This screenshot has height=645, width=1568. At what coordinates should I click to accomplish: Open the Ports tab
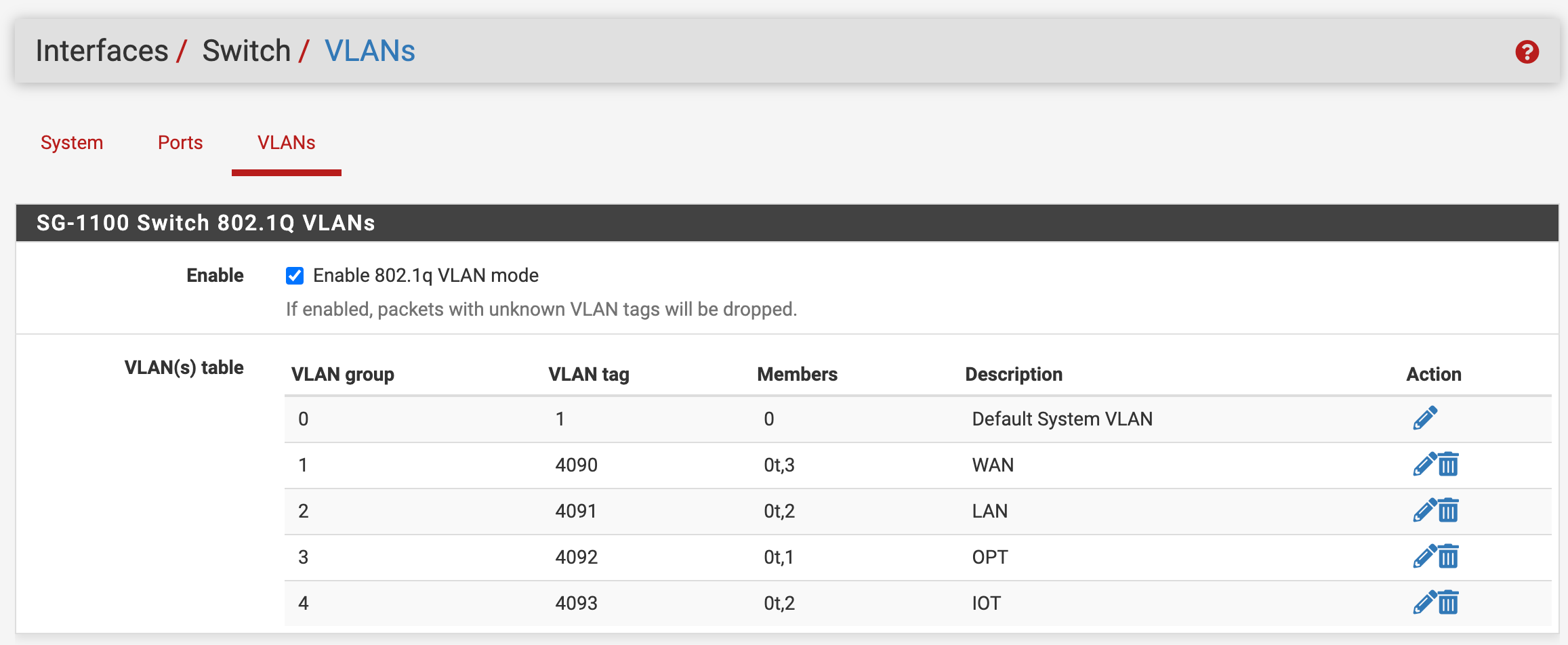[180, 143]
